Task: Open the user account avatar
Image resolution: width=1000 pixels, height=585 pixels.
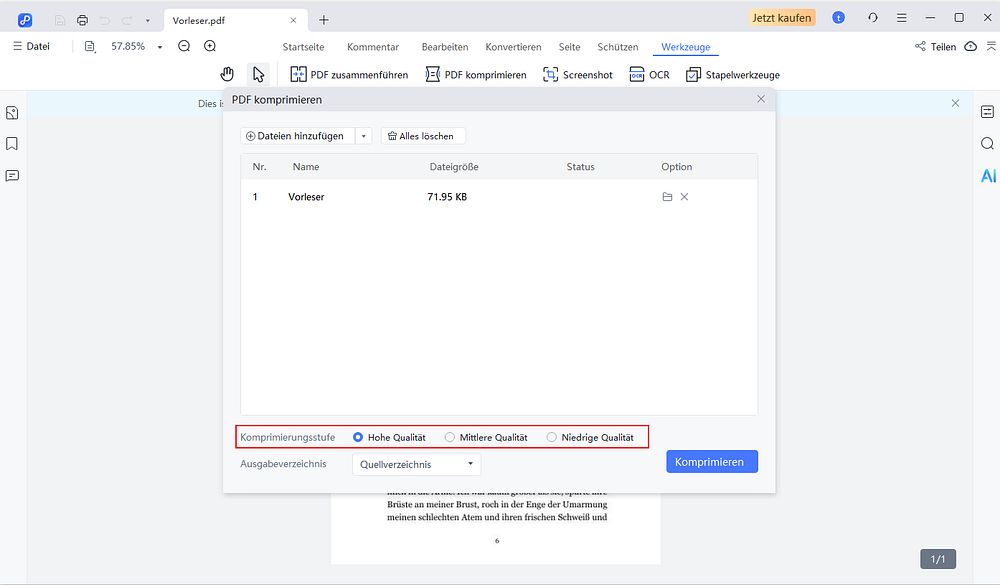Action: (x=839, y=18)
